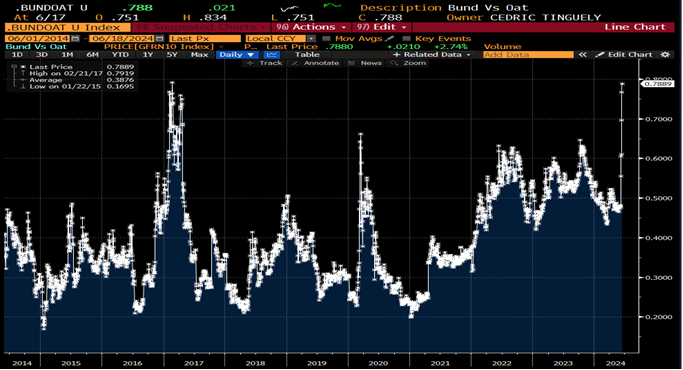
Task: Select the 1M range tab
Action: point(67,54)
